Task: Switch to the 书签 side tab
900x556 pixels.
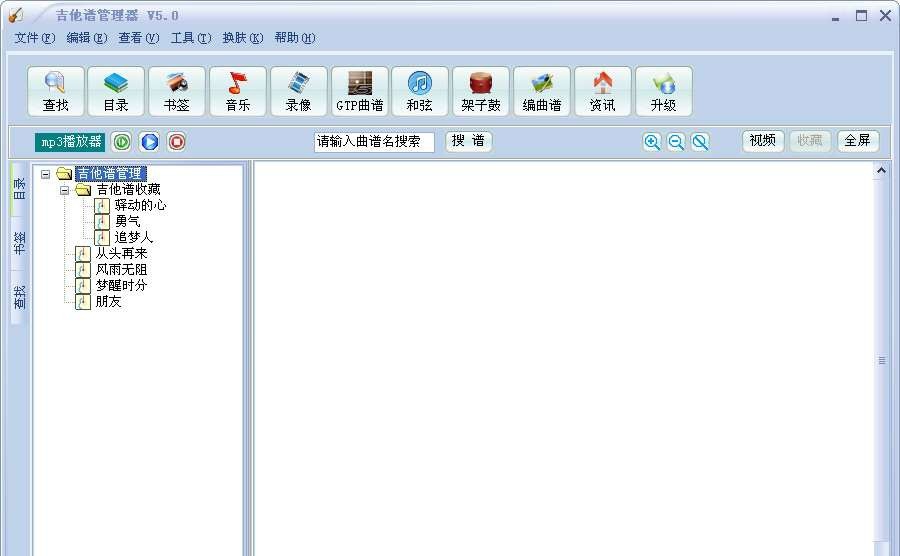Action: (x=19, y=243)
